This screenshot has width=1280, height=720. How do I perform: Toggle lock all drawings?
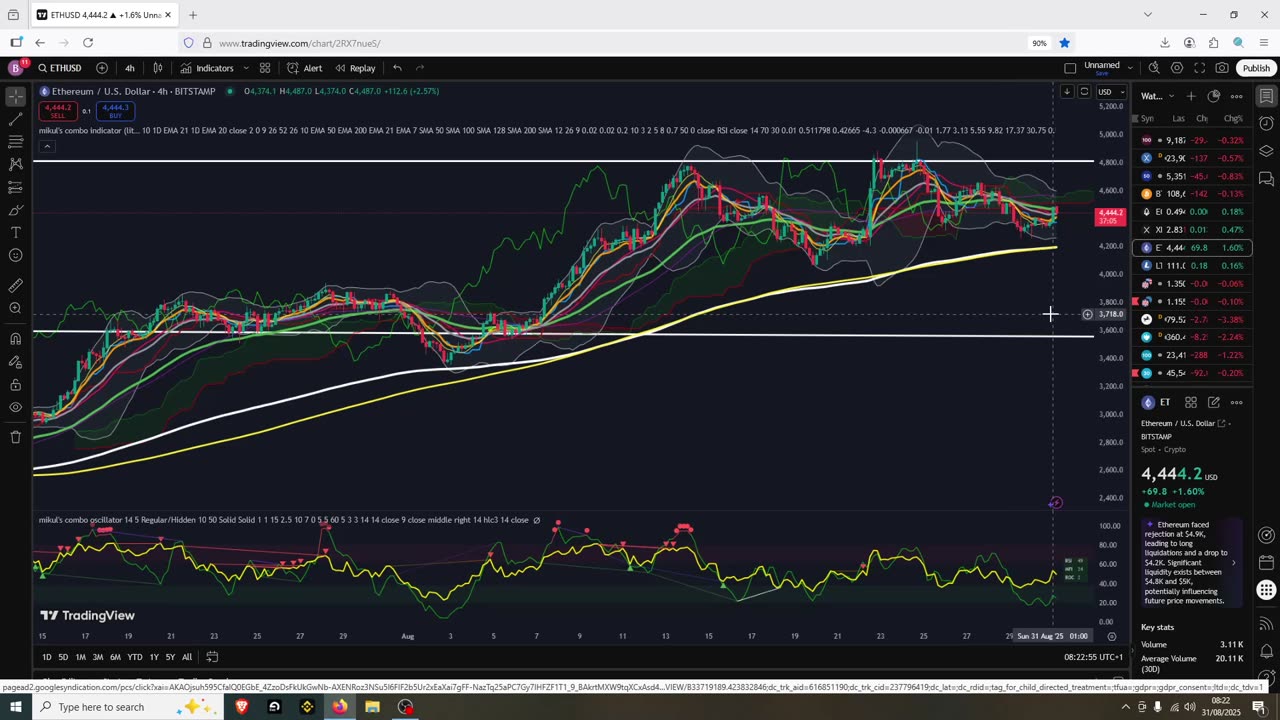tap(15, 384)
